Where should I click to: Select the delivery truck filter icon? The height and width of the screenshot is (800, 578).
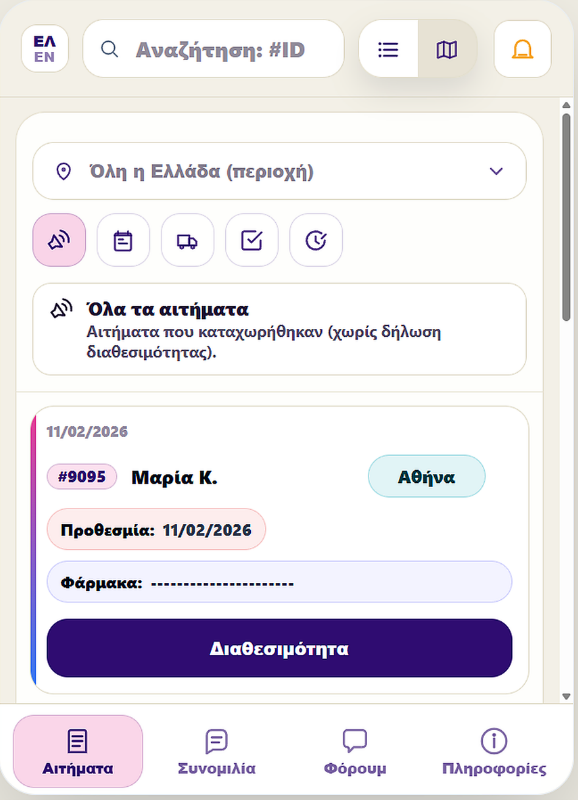click(187, 240)
